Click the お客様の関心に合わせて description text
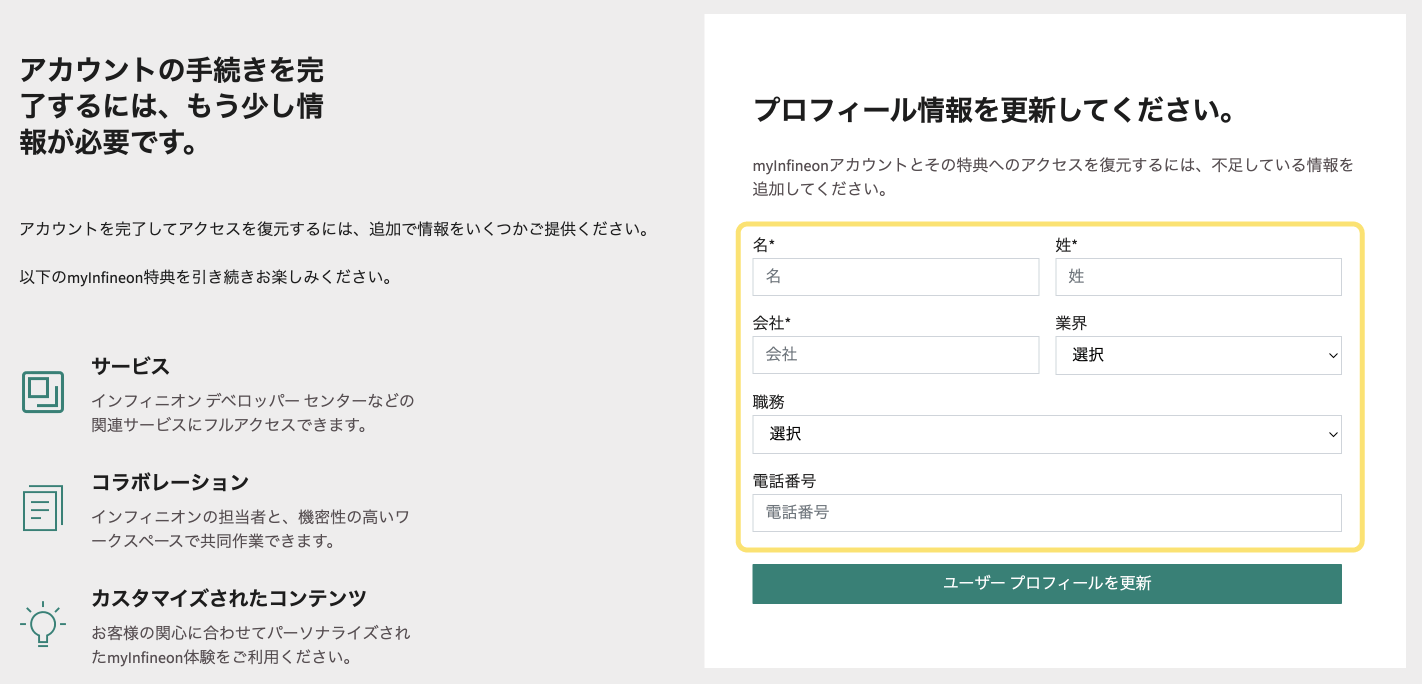This screenshot has height=684, width=1422. pos(250,645)
